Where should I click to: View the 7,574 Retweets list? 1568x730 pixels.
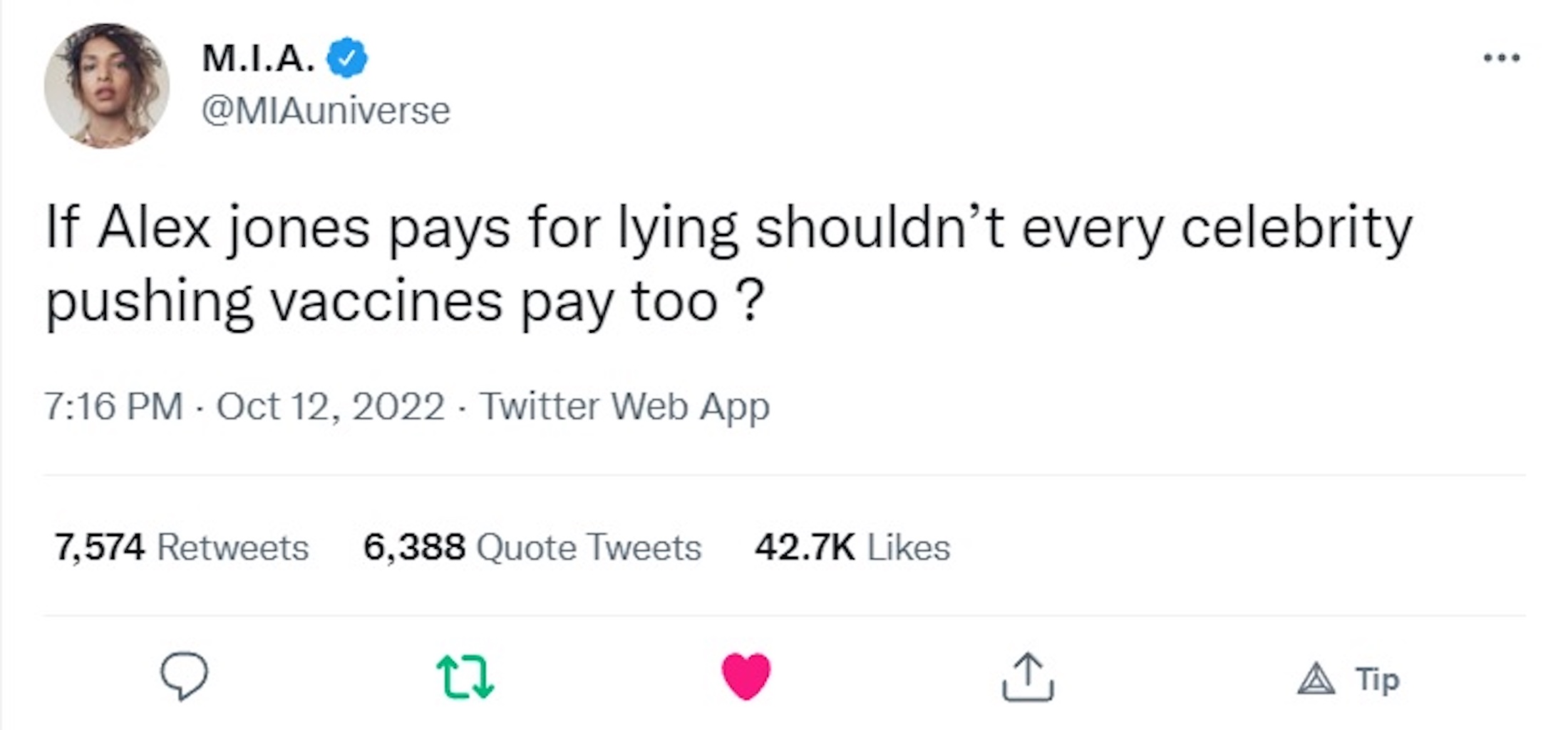click(x=182, y=547)
